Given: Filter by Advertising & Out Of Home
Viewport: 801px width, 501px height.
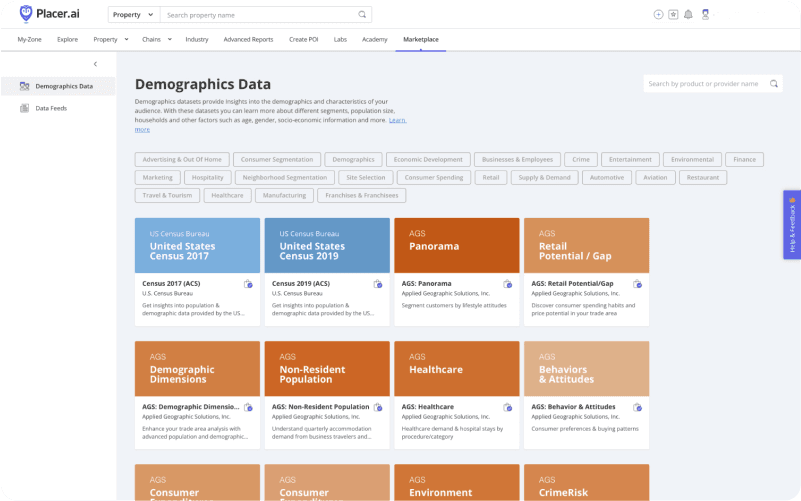Looking at the screenshot, I should [182, 159].
